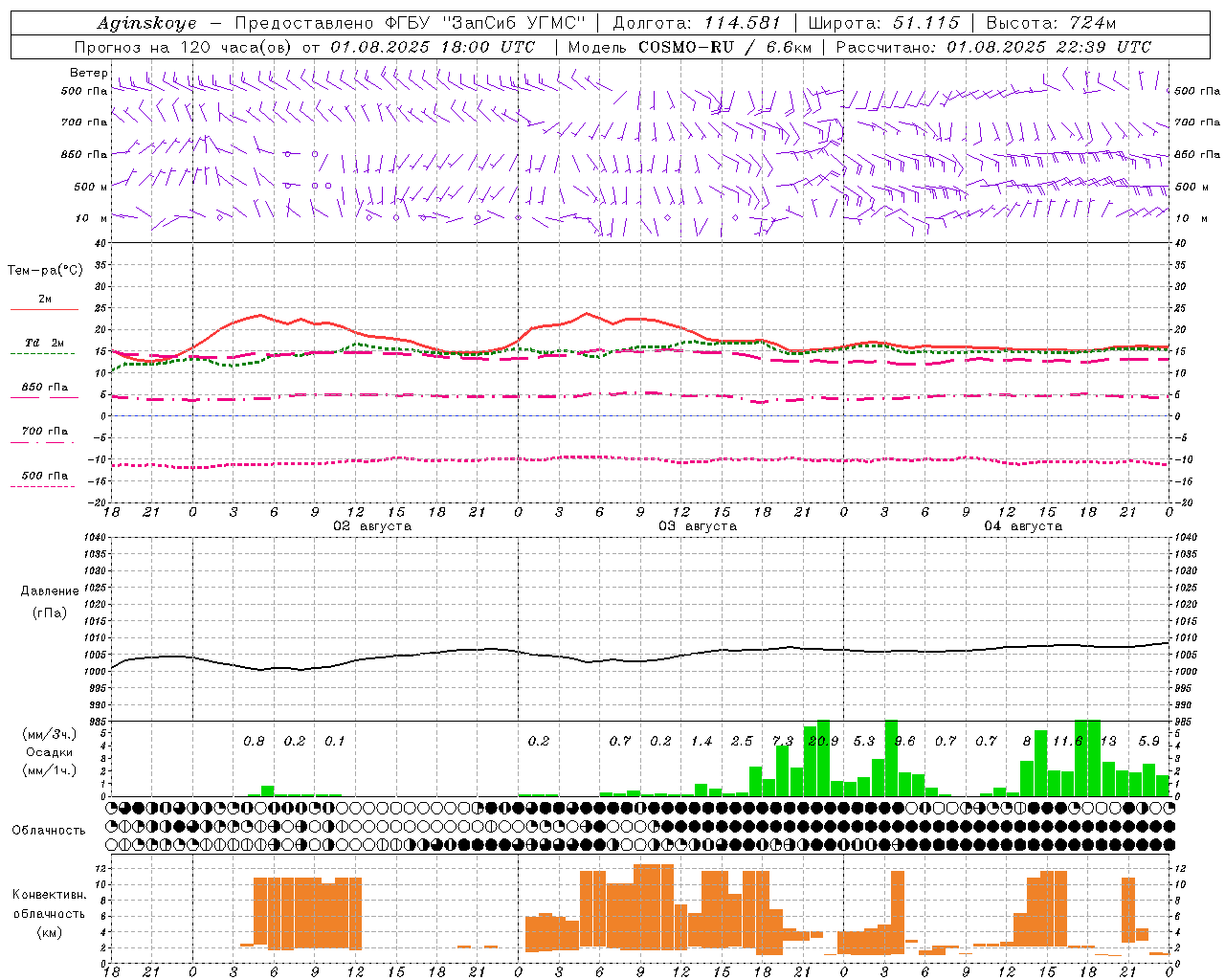Click the station name Aginskoye in header

tap(146, 23)
